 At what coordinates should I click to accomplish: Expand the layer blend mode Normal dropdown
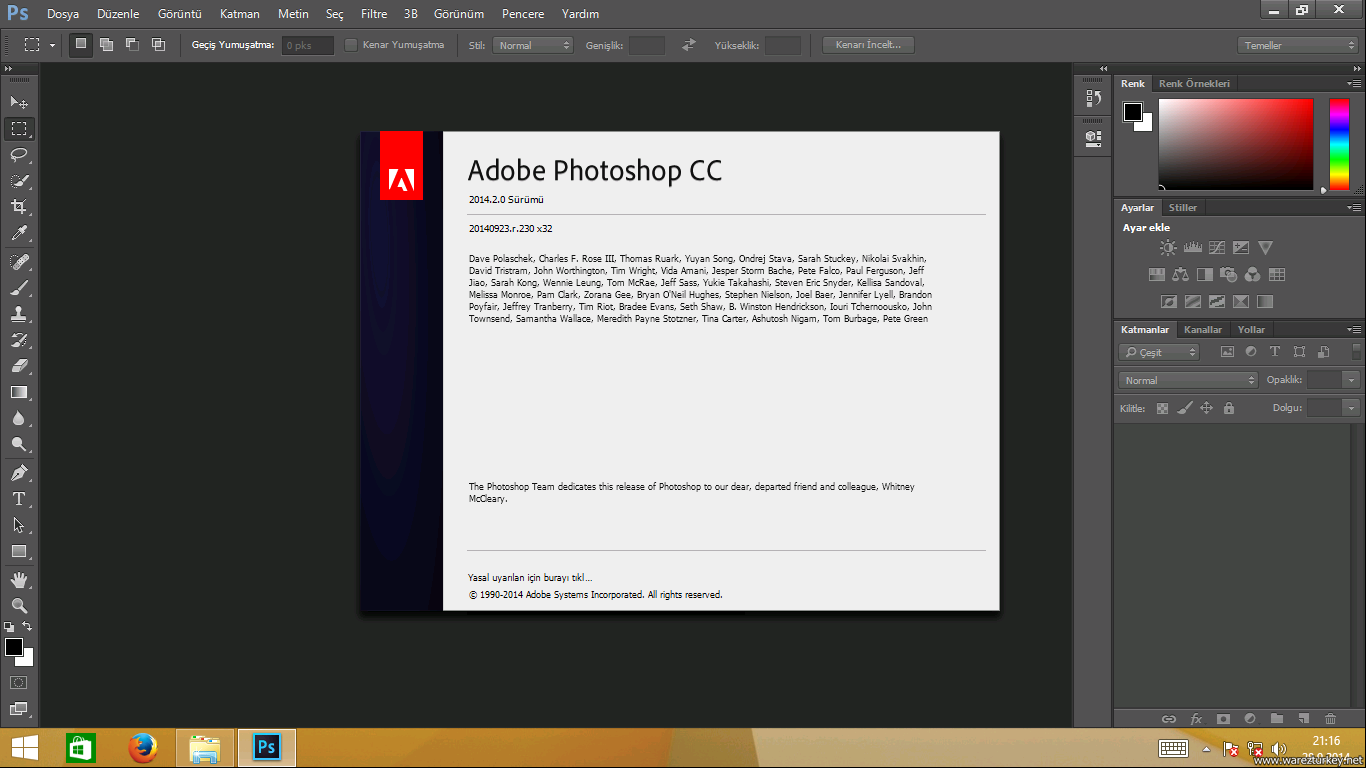tap(1187, 380)
